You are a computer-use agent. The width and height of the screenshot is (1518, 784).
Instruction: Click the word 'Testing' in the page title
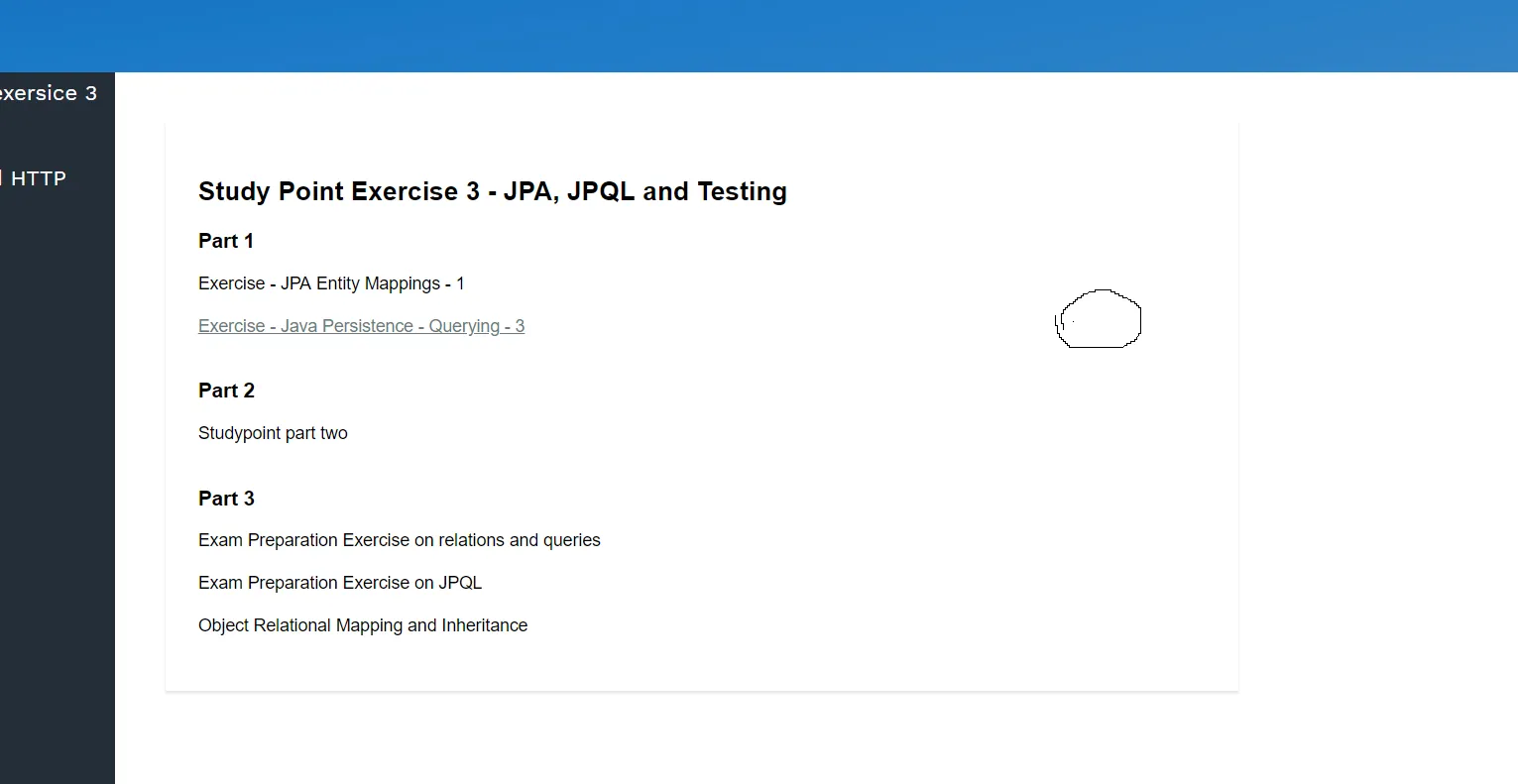742,191
